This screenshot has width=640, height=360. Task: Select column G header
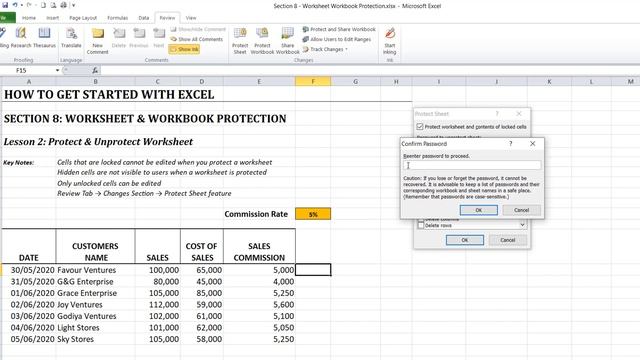pos(356,82)
